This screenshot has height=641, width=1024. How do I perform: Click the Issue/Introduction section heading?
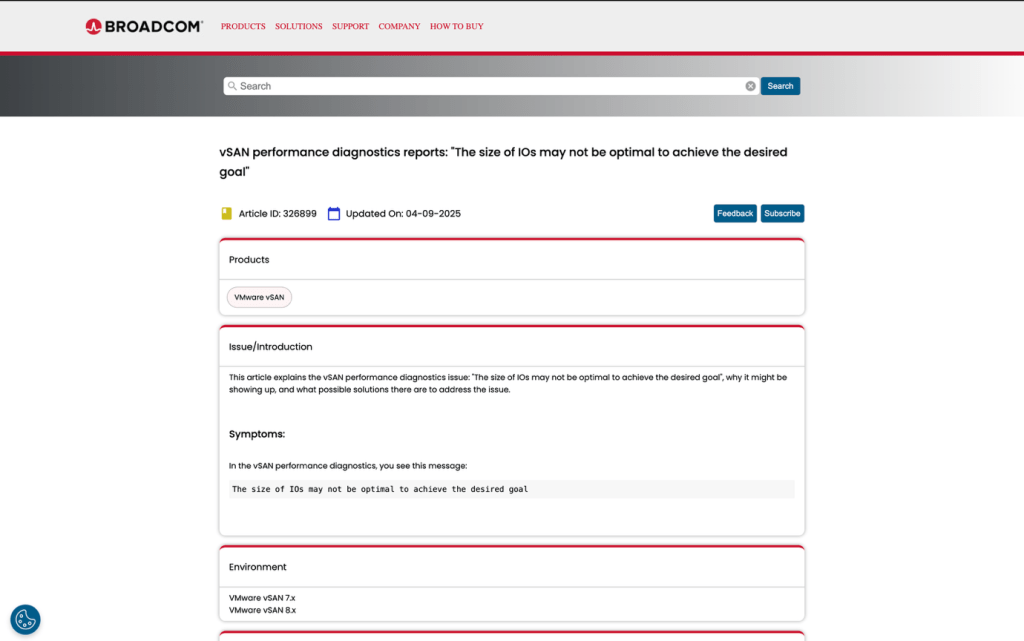270,347
